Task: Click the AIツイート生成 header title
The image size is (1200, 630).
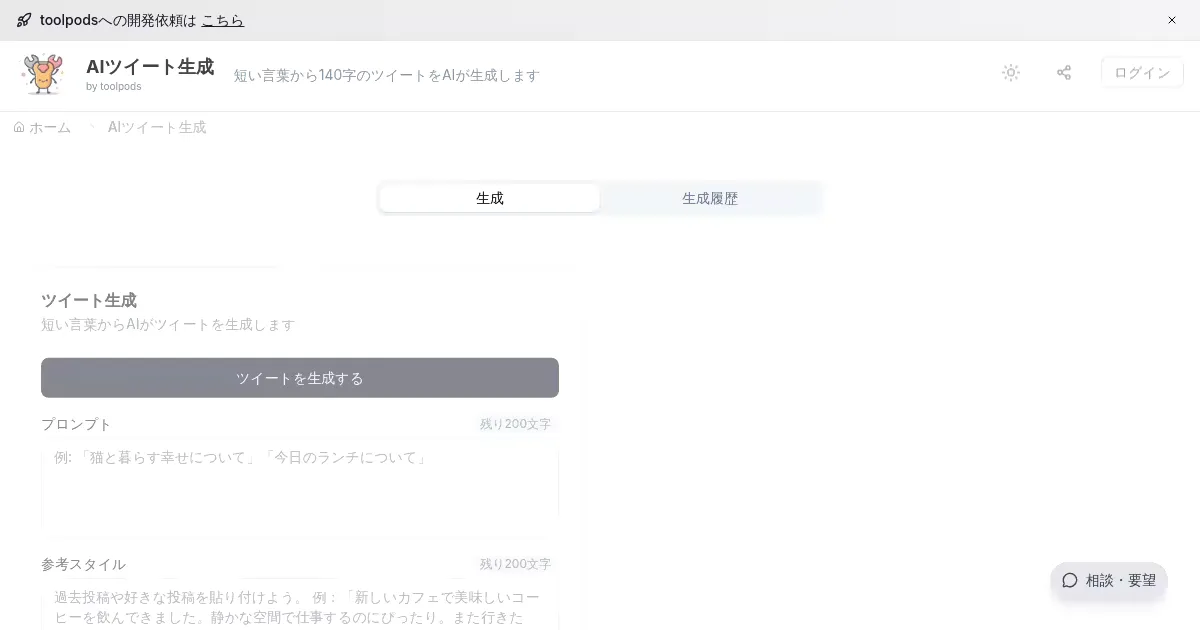Action: [x=150, y=67]
